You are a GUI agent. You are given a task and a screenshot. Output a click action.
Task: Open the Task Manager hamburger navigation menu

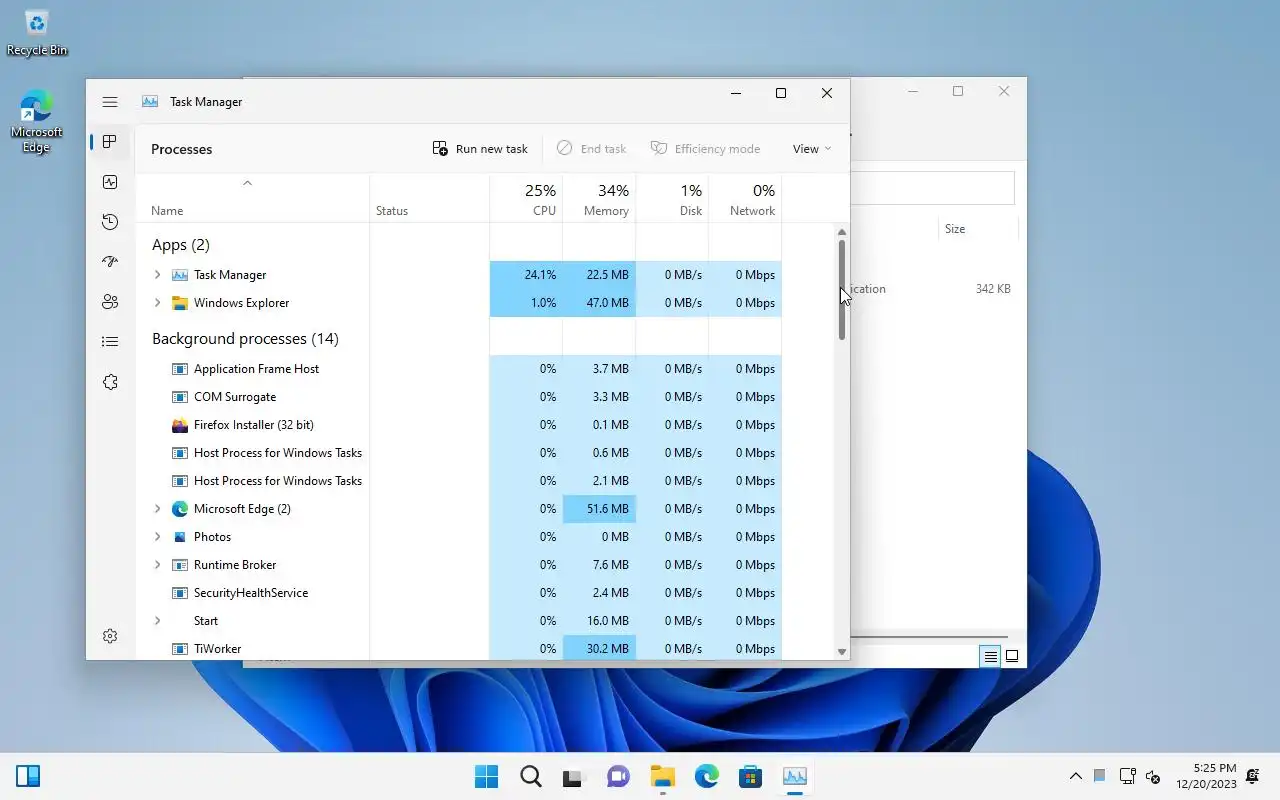tap(110, 102)
